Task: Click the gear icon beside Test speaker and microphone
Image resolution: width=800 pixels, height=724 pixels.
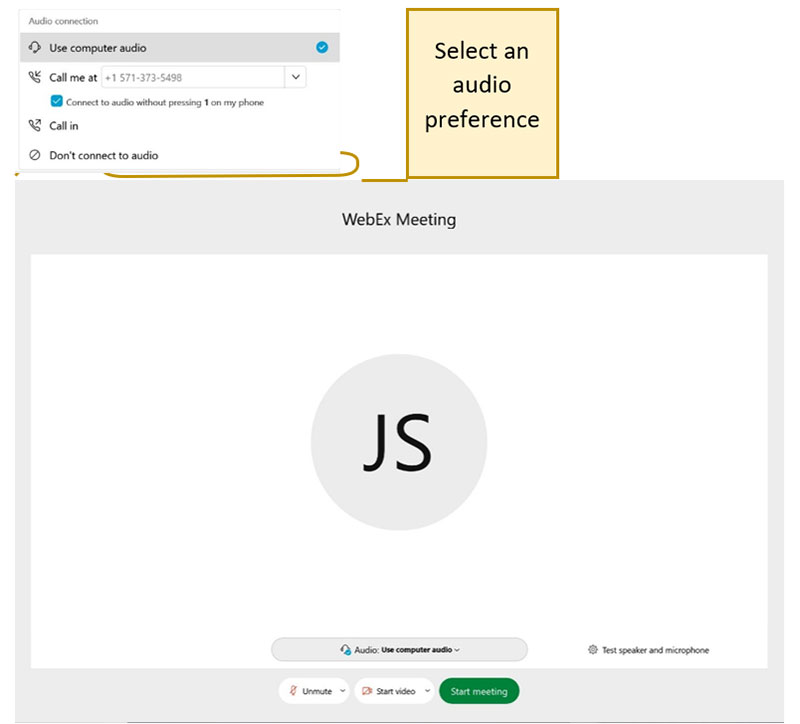Action: click(x=593, y=650)
